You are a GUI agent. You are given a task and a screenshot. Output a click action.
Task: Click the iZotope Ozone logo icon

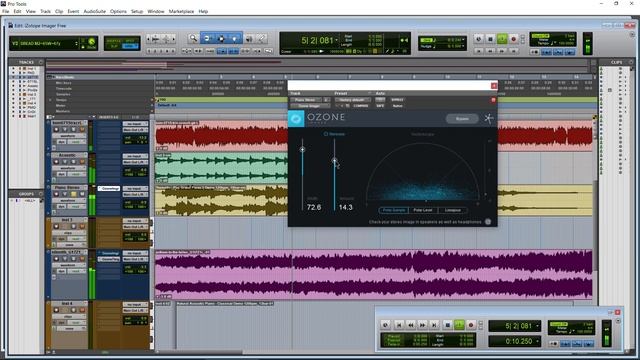[x=296, y=119]
